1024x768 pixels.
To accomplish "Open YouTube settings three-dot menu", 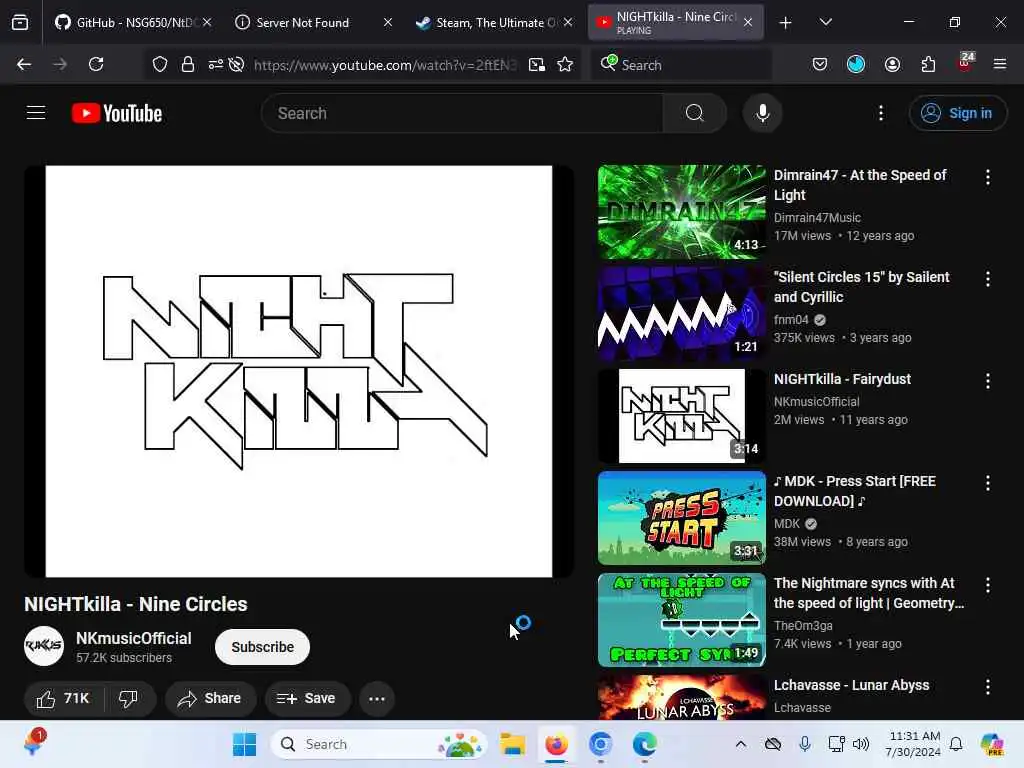I will point(881,113).
